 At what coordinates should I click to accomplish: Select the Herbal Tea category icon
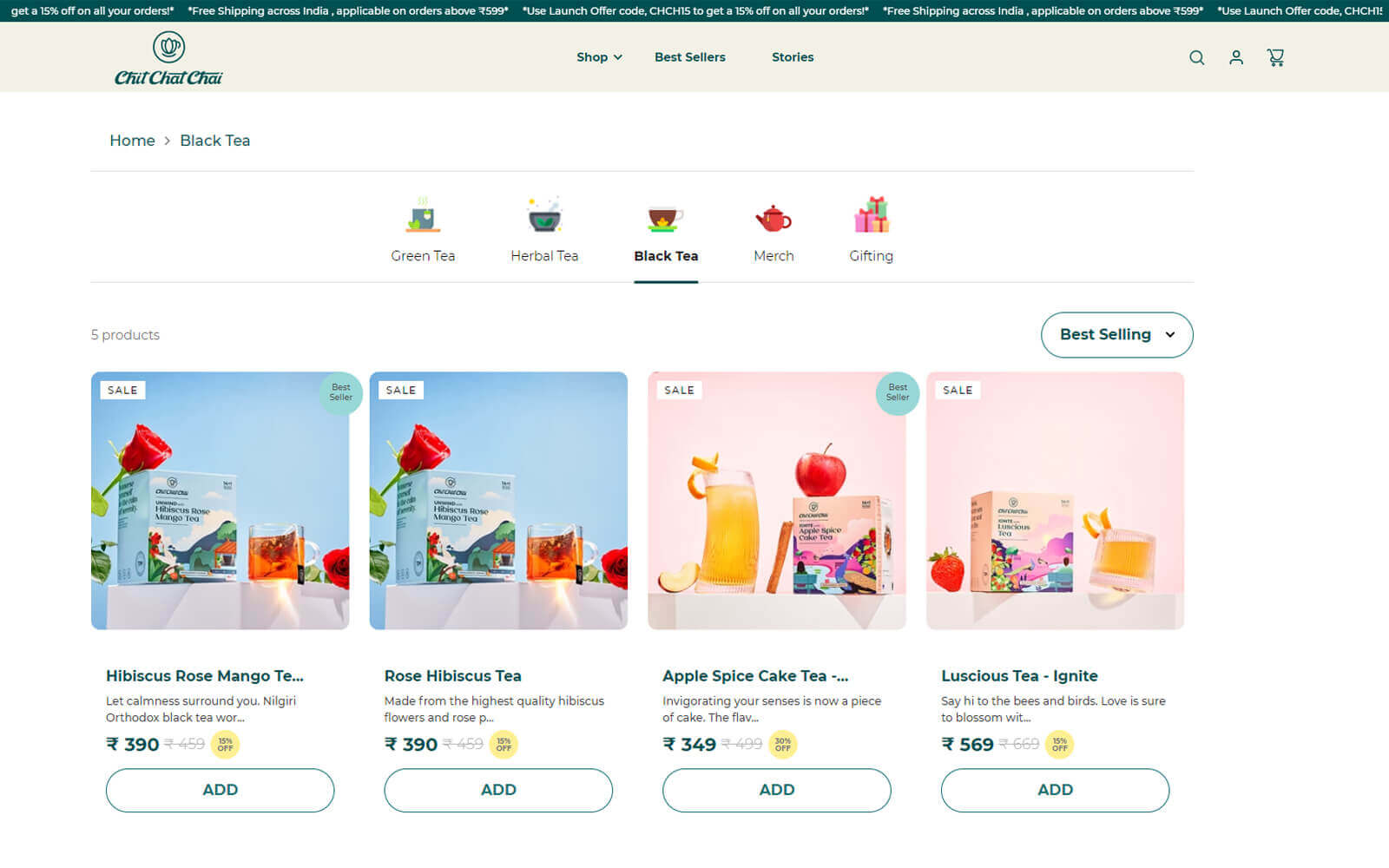point(544,217)
